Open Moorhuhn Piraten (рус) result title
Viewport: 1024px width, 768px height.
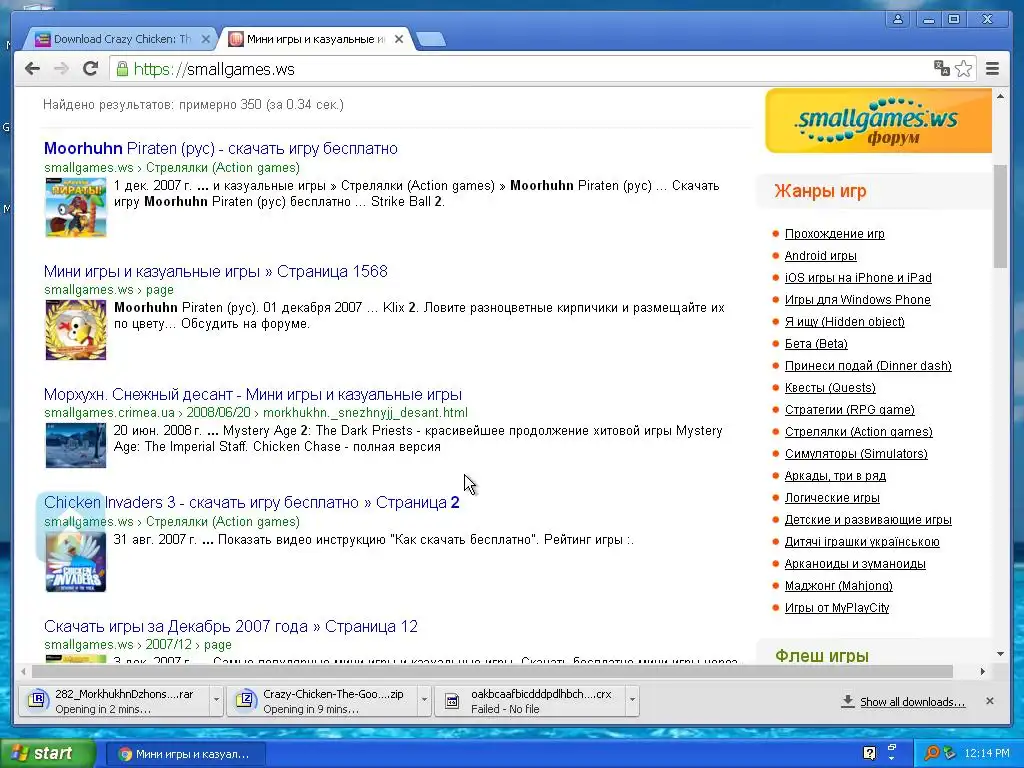(x=221, y=148)
